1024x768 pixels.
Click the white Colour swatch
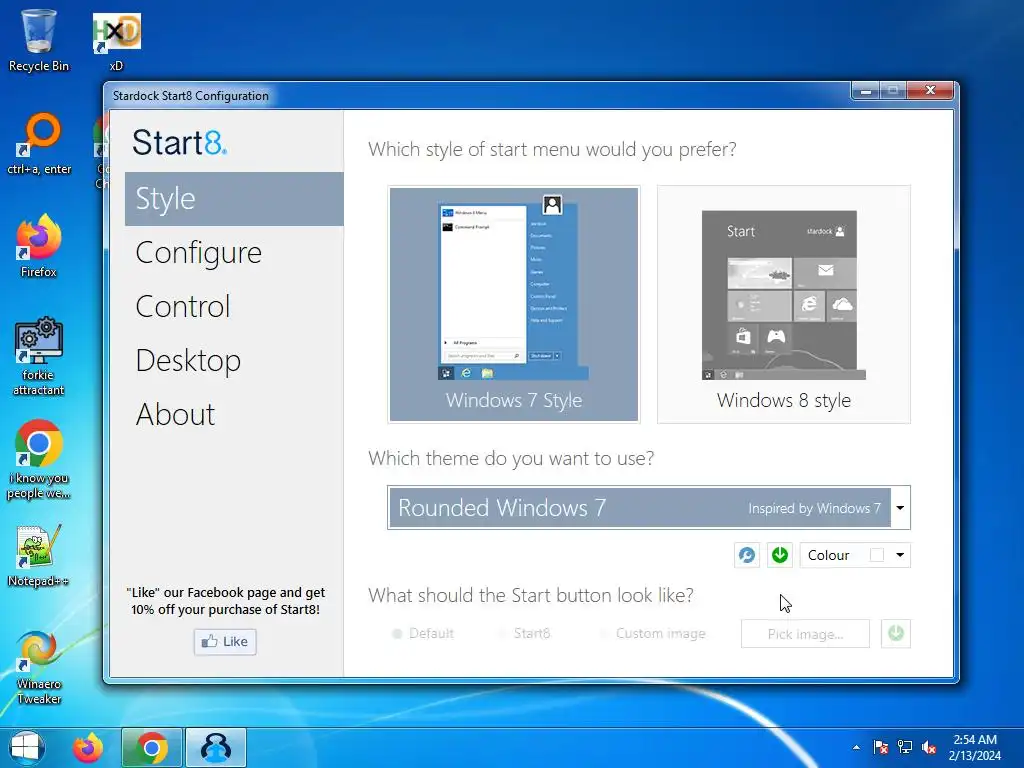click(876, 555)
